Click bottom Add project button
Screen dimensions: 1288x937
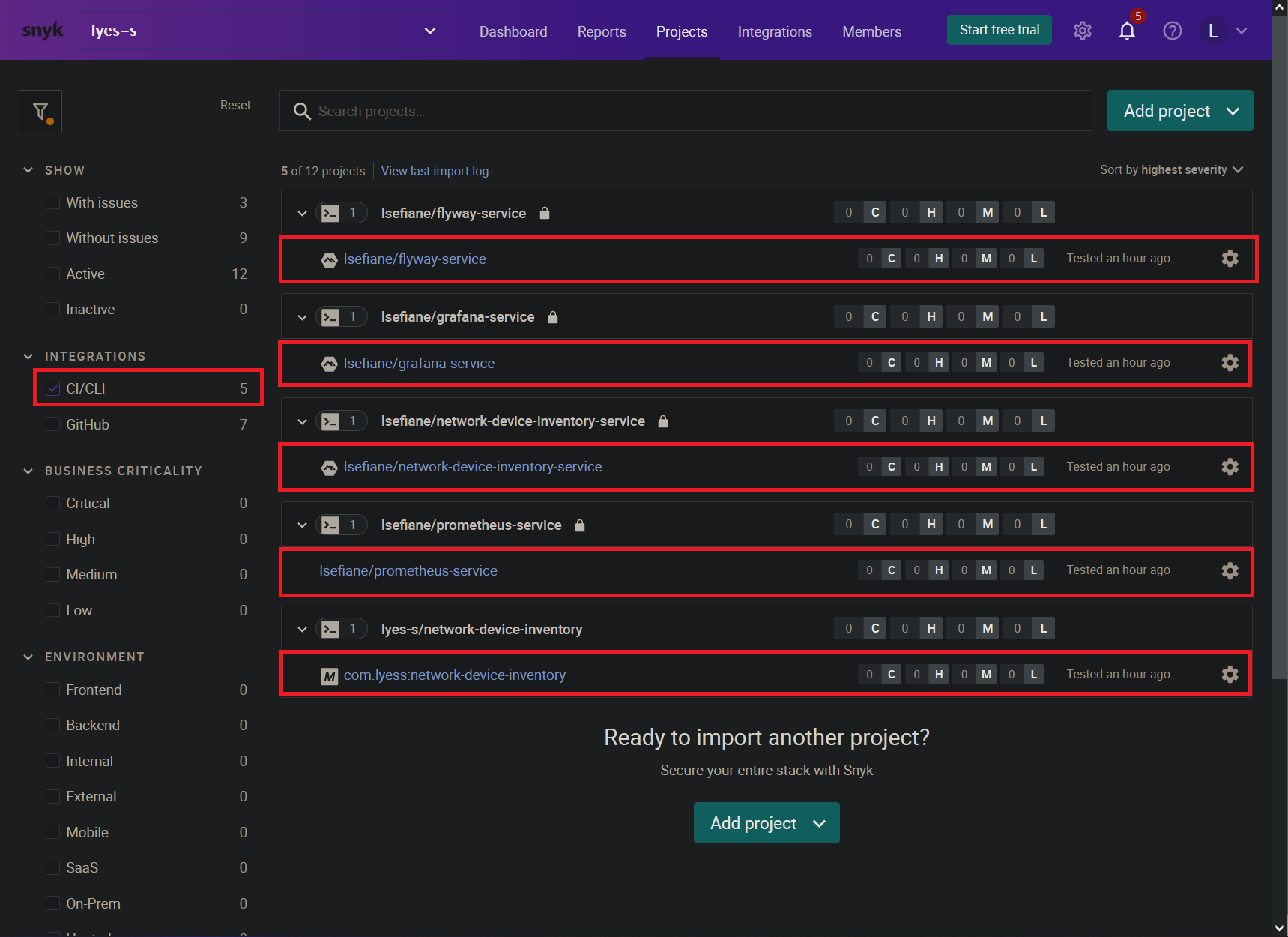[x=767, y=823]
